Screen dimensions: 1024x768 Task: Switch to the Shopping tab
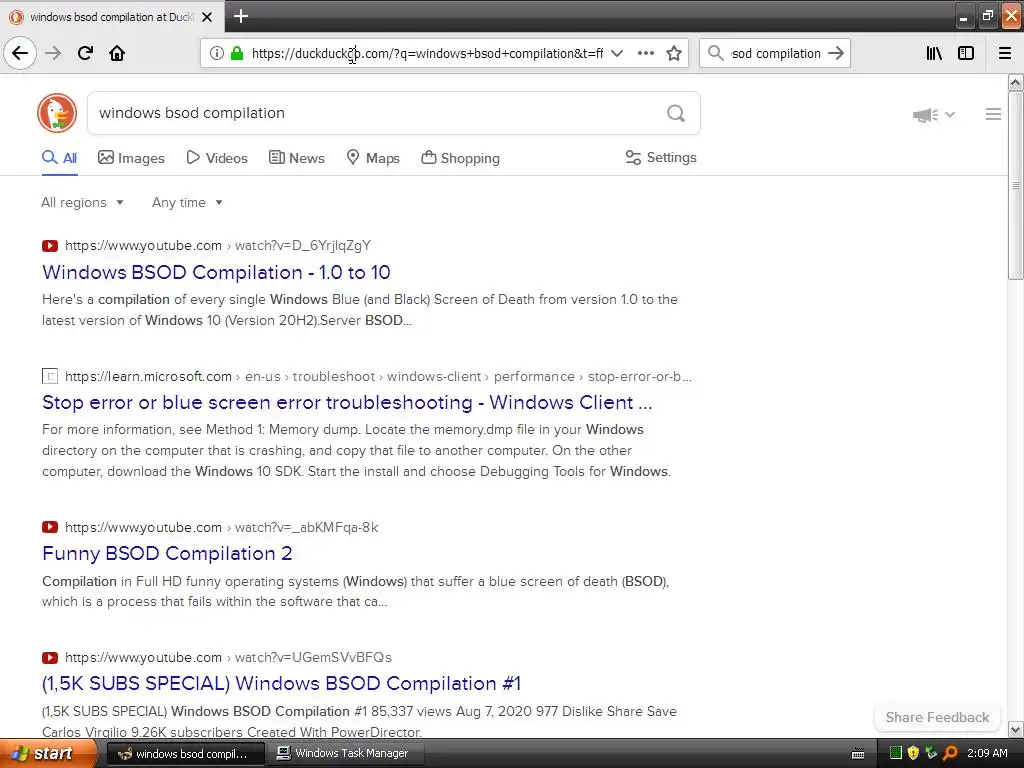460,158
